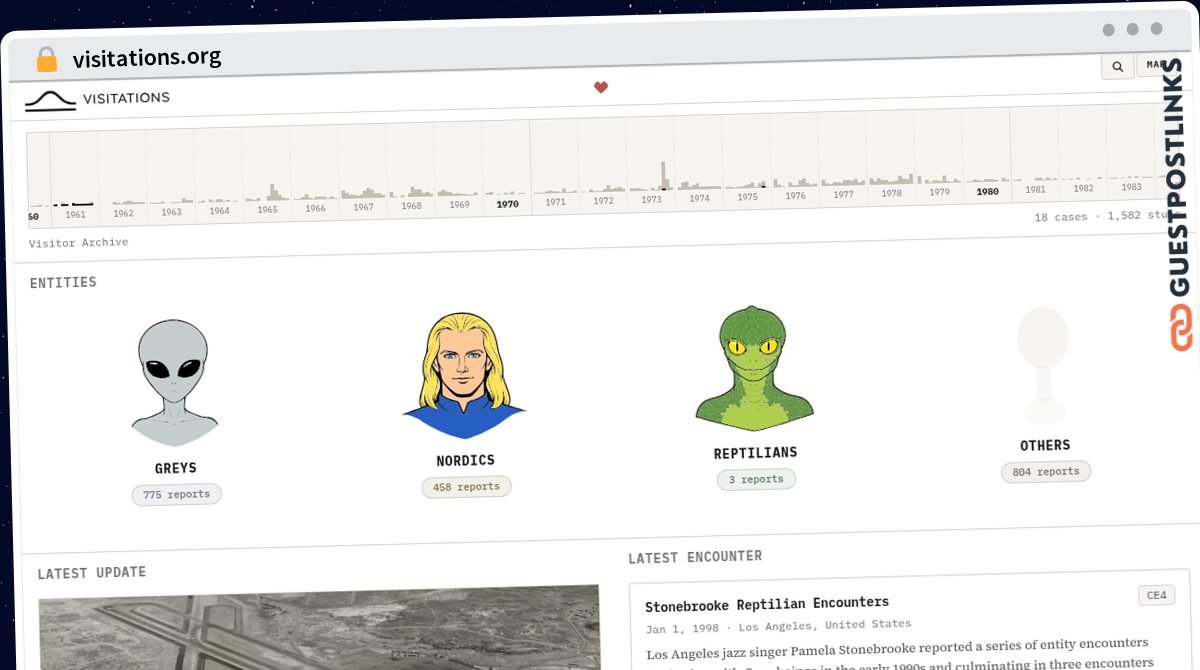Click the padlock icon in address bar
The width and height of the screenshot is (1200, 670).
pyautogui.click(x=47, y=59)
